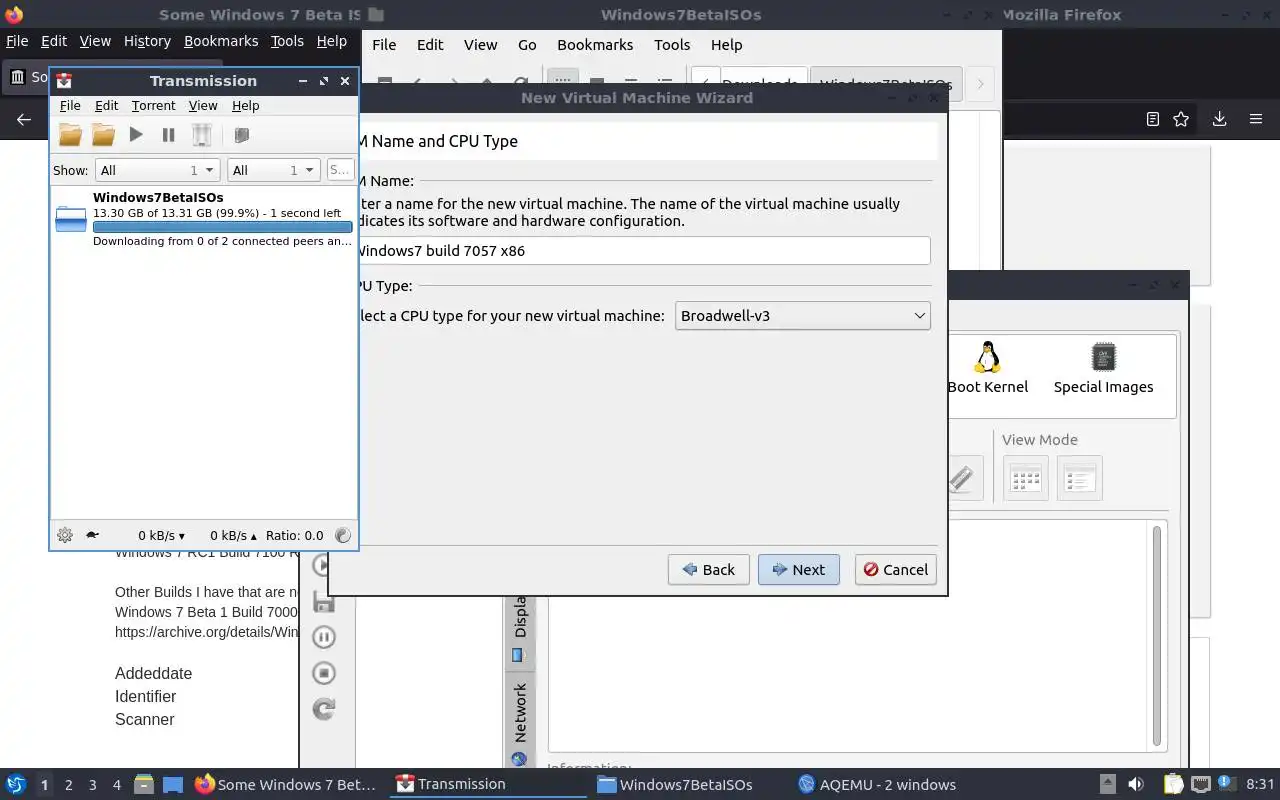
Task: Open Firefox History menu
Action: pos(147,41)
